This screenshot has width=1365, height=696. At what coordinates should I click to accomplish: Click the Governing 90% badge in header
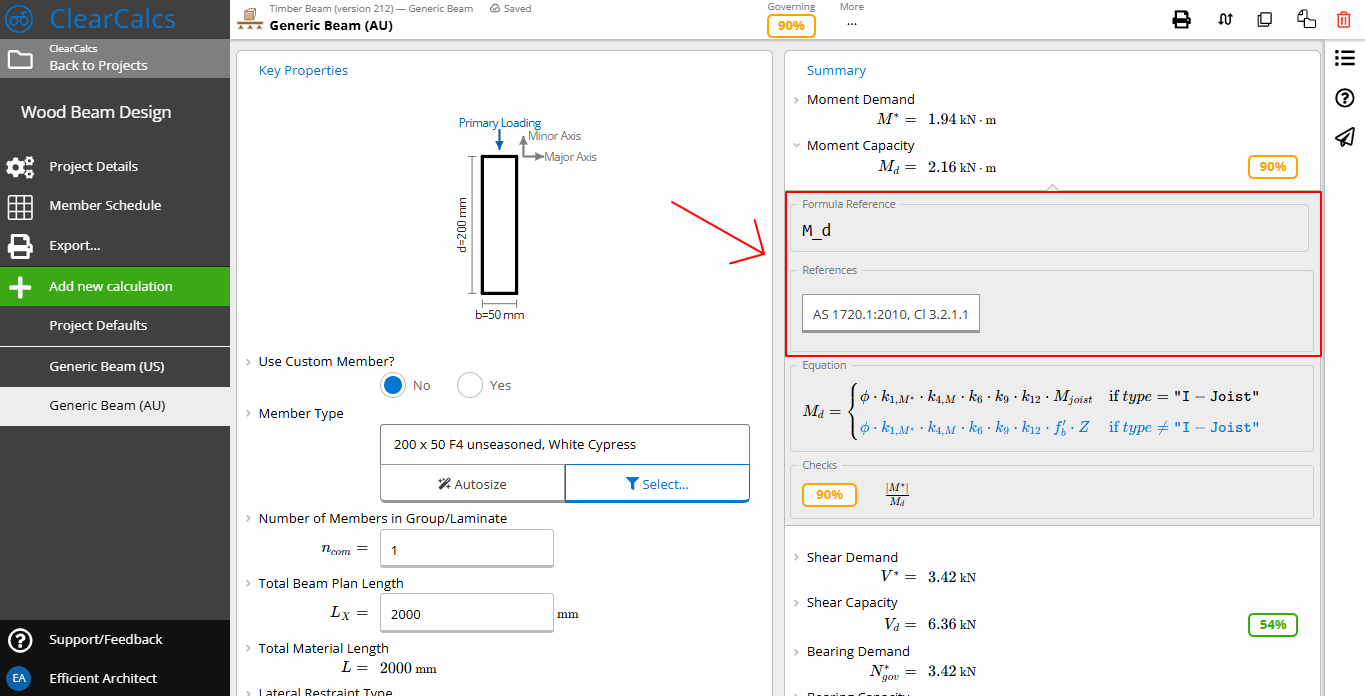click(x=791, y=26)
